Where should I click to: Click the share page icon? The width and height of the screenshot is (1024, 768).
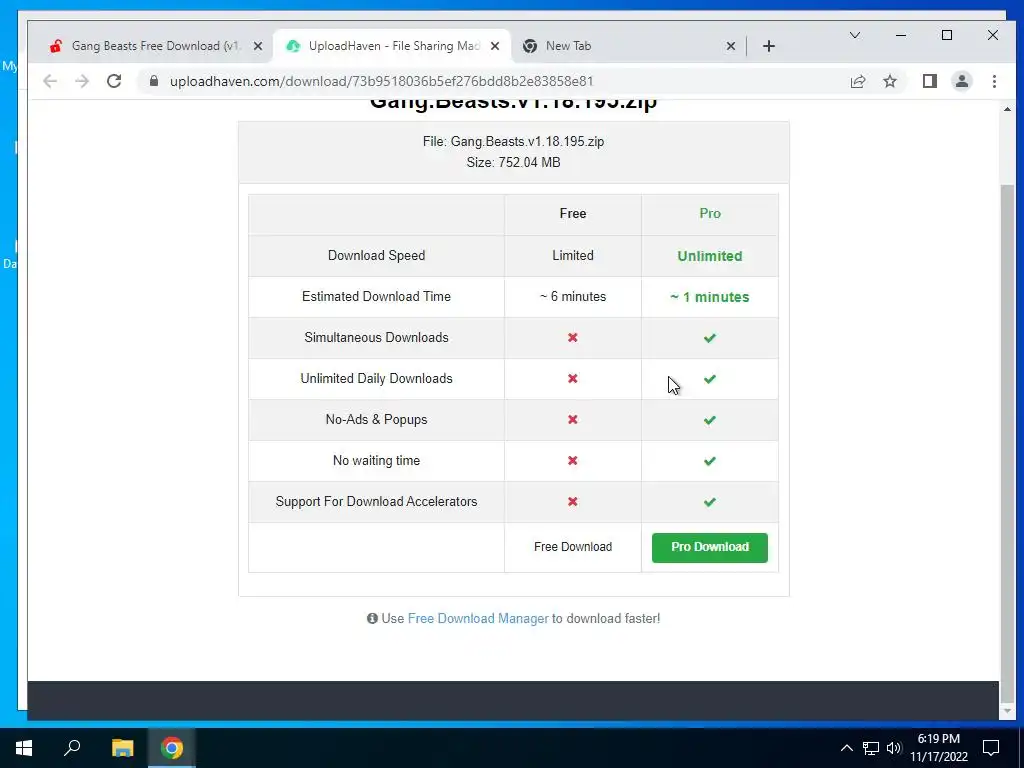[857, 81]
